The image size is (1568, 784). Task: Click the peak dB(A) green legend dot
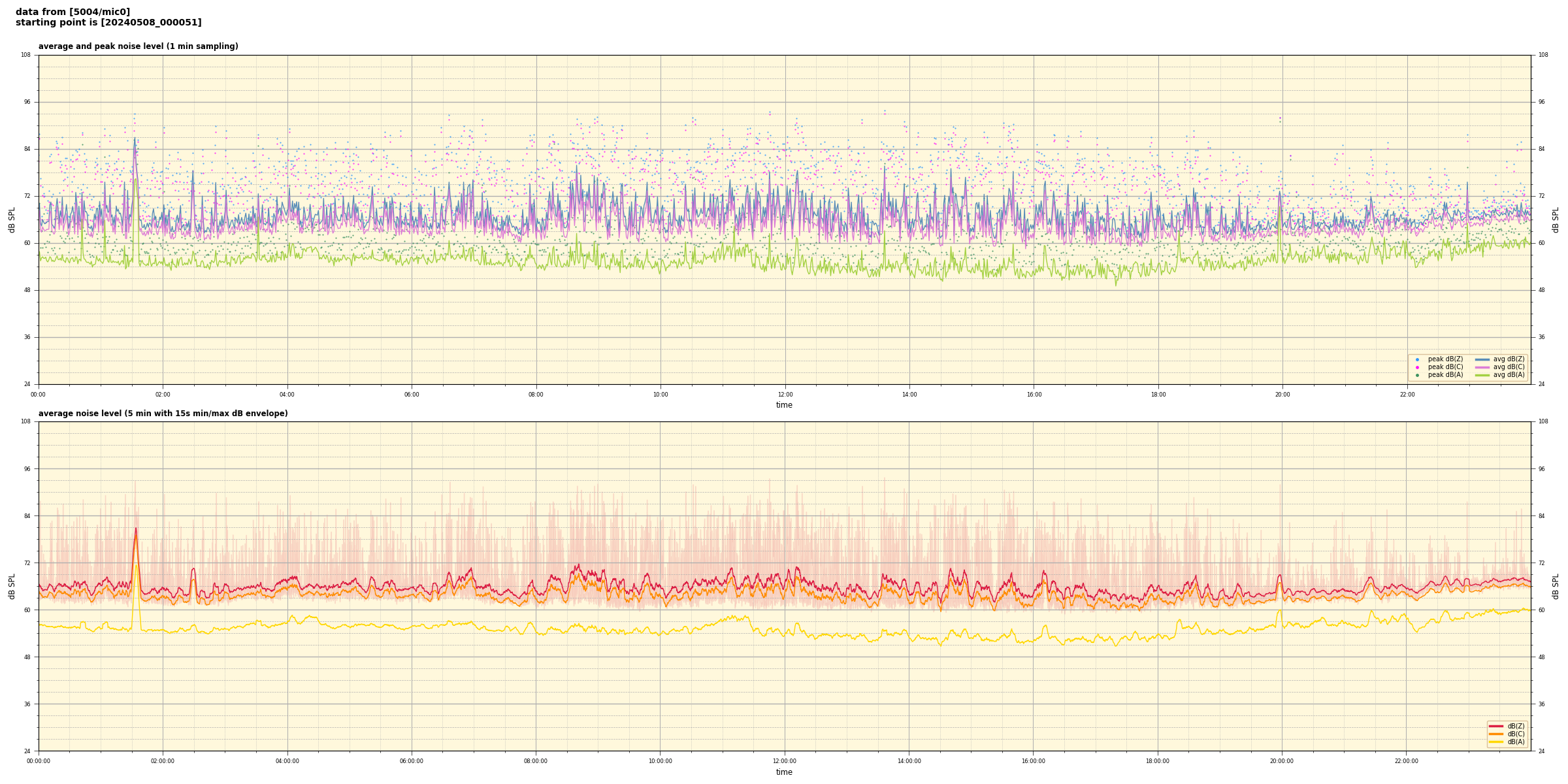[1417, 375]
